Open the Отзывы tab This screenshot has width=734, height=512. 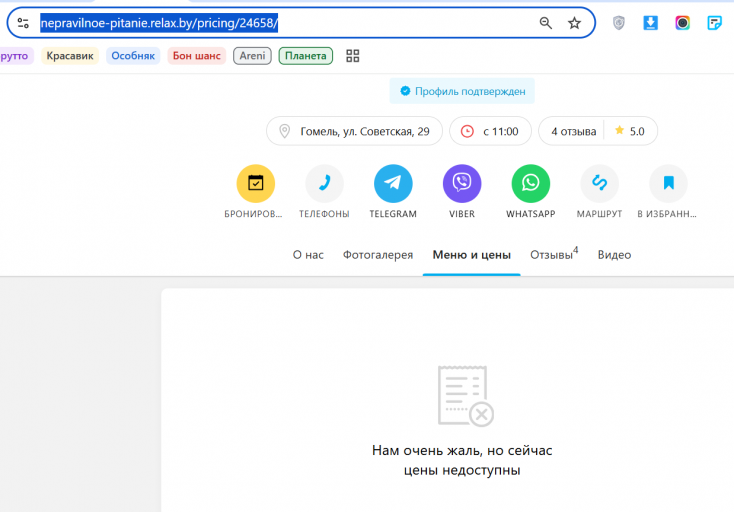[554, 254]
